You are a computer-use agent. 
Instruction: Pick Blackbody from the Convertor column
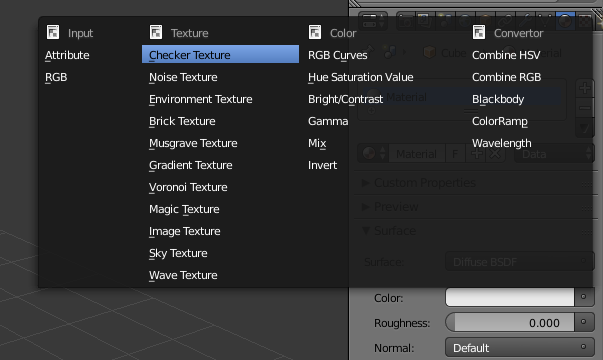498,99
